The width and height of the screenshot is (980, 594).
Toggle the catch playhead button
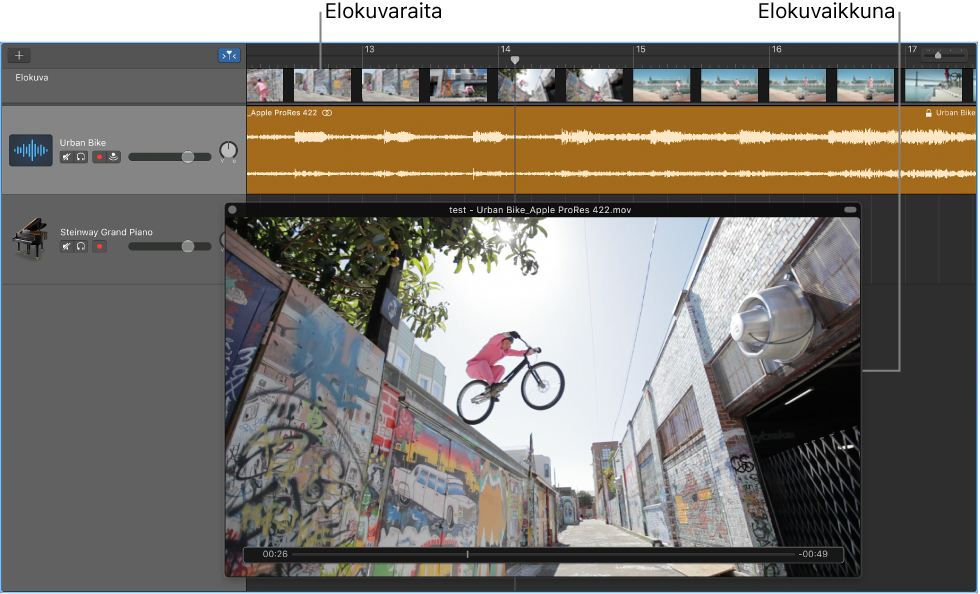pos(229,56)
